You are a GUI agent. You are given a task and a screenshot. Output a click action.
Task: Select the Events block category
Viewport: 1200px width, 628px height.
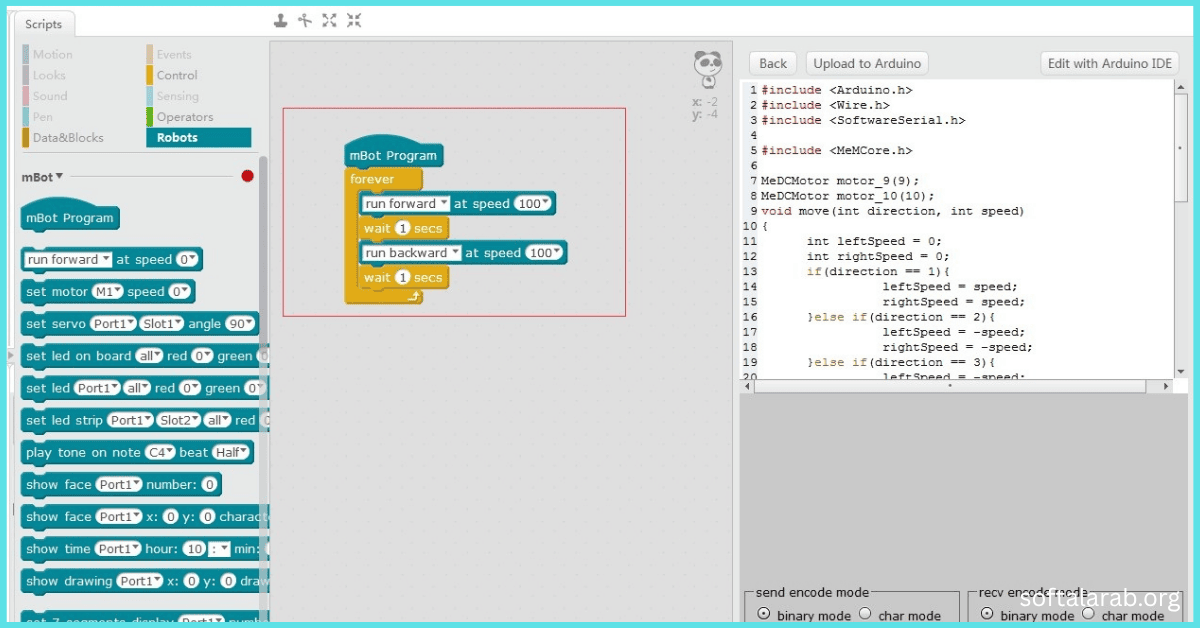tap(174, 54)
